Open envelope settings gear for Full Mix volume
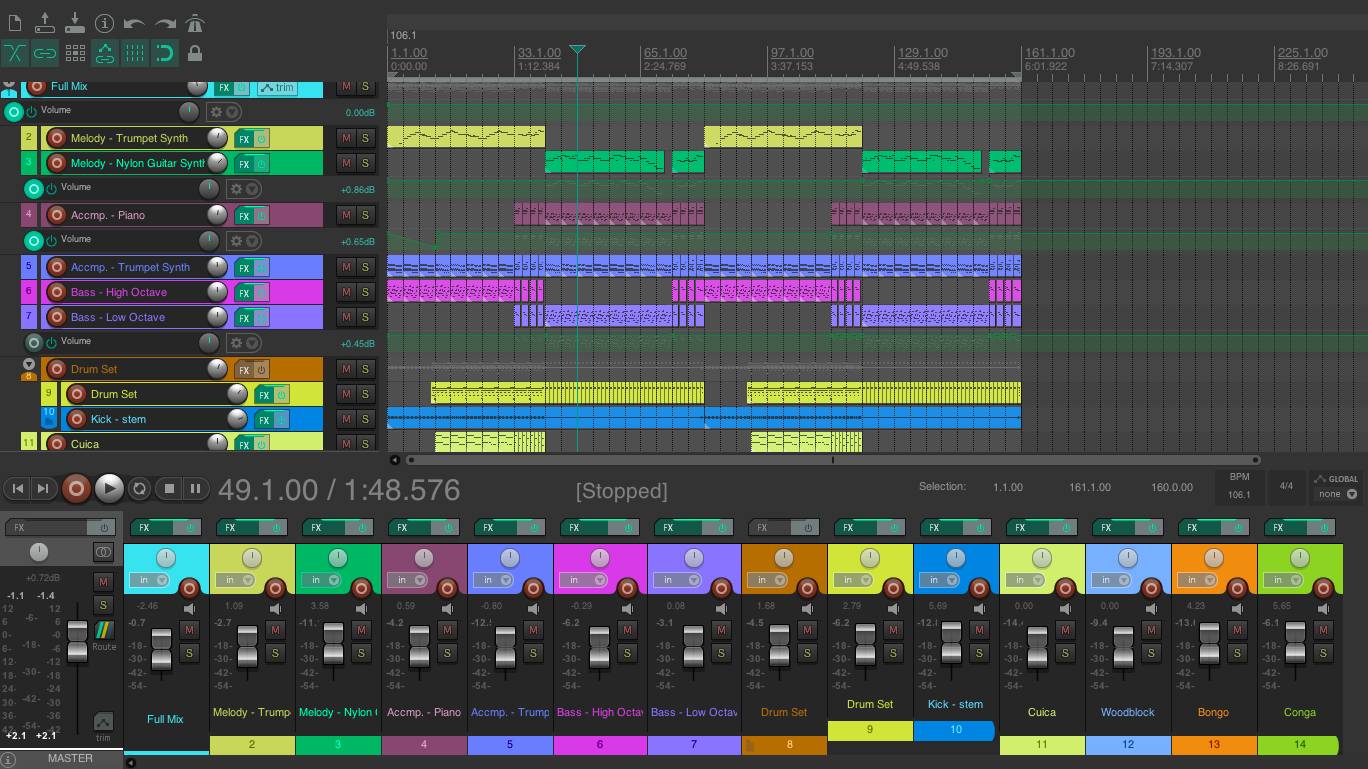 (x=215, y=112)
